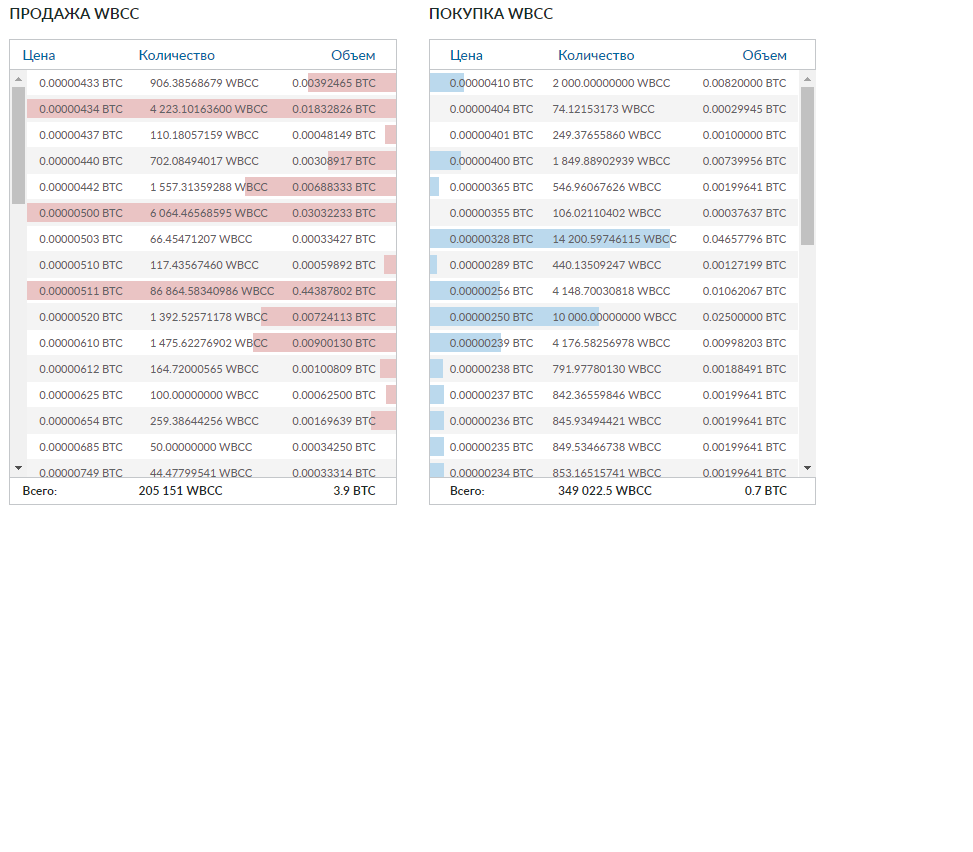Click Объем header in sell orders table
This screenshot has height=852, width=973.
[353, 56]
